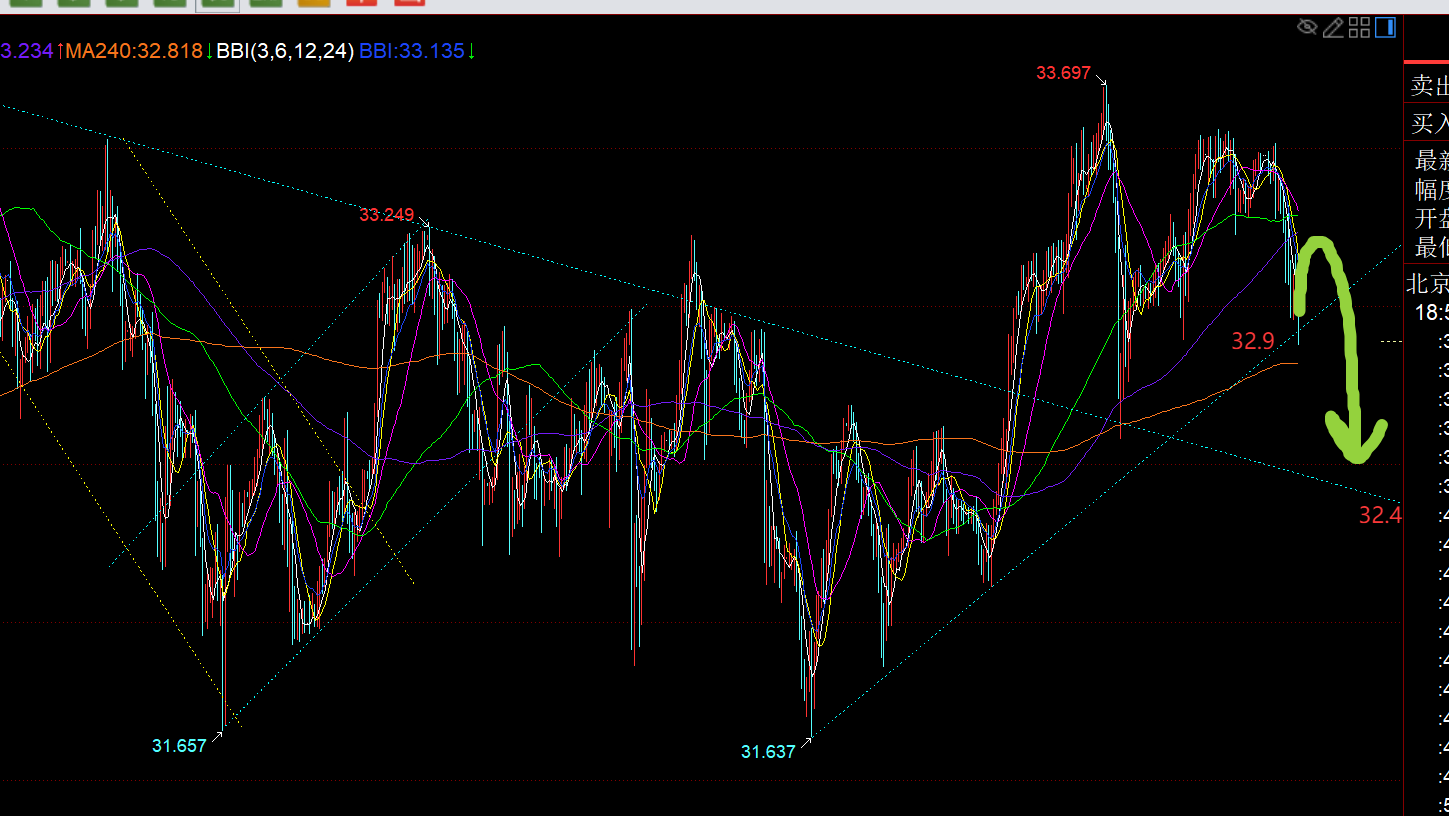Switch to the four-square grid layout
The image size is (1449, 816).
point(1359,27)
